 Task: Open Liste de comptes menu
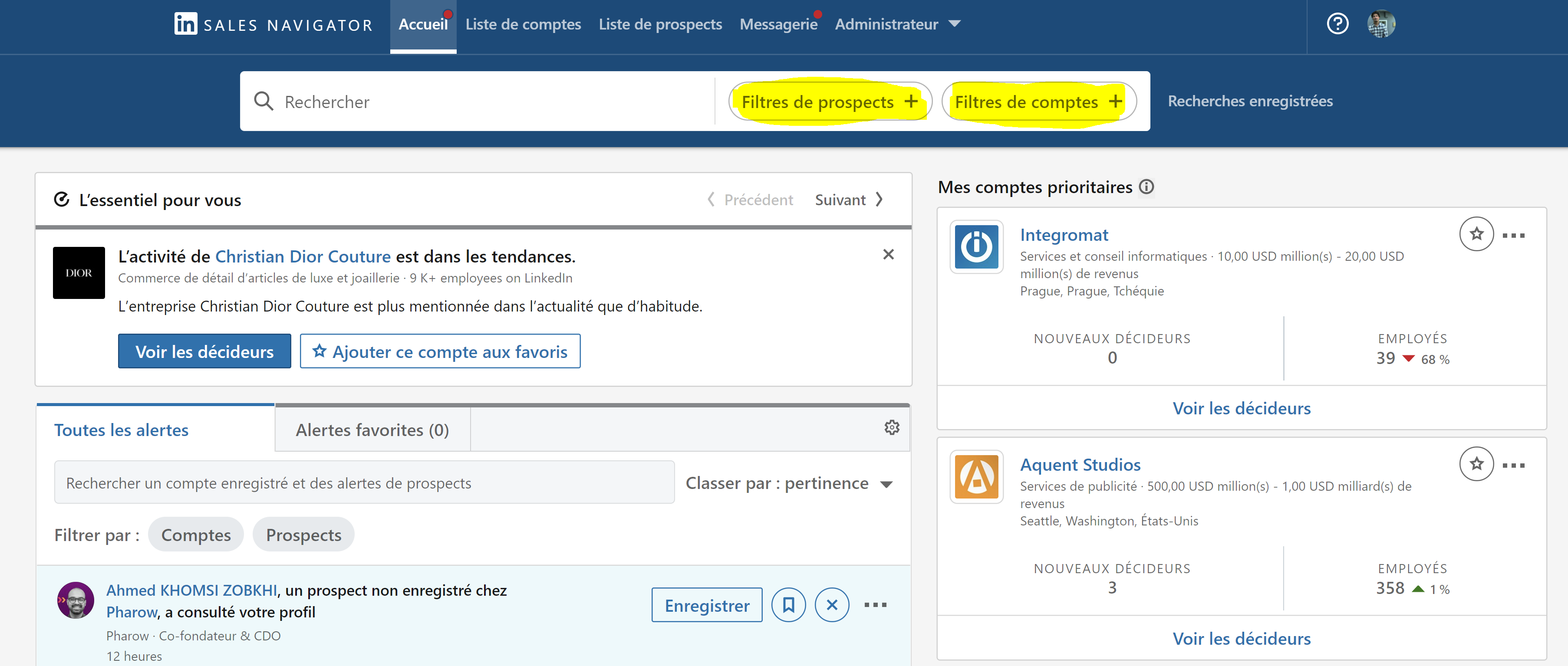pyautogui.click(x=523, y=24)
